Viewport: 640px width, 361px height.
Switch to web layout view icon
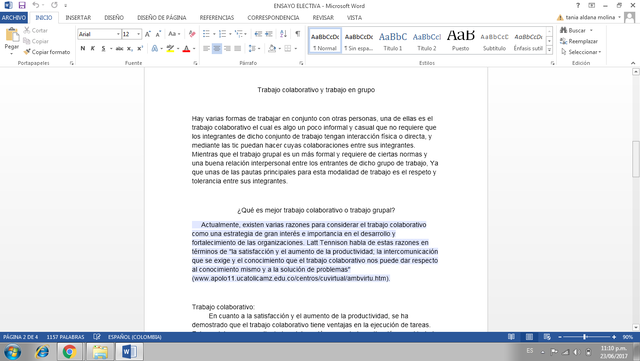pos(547,337)
